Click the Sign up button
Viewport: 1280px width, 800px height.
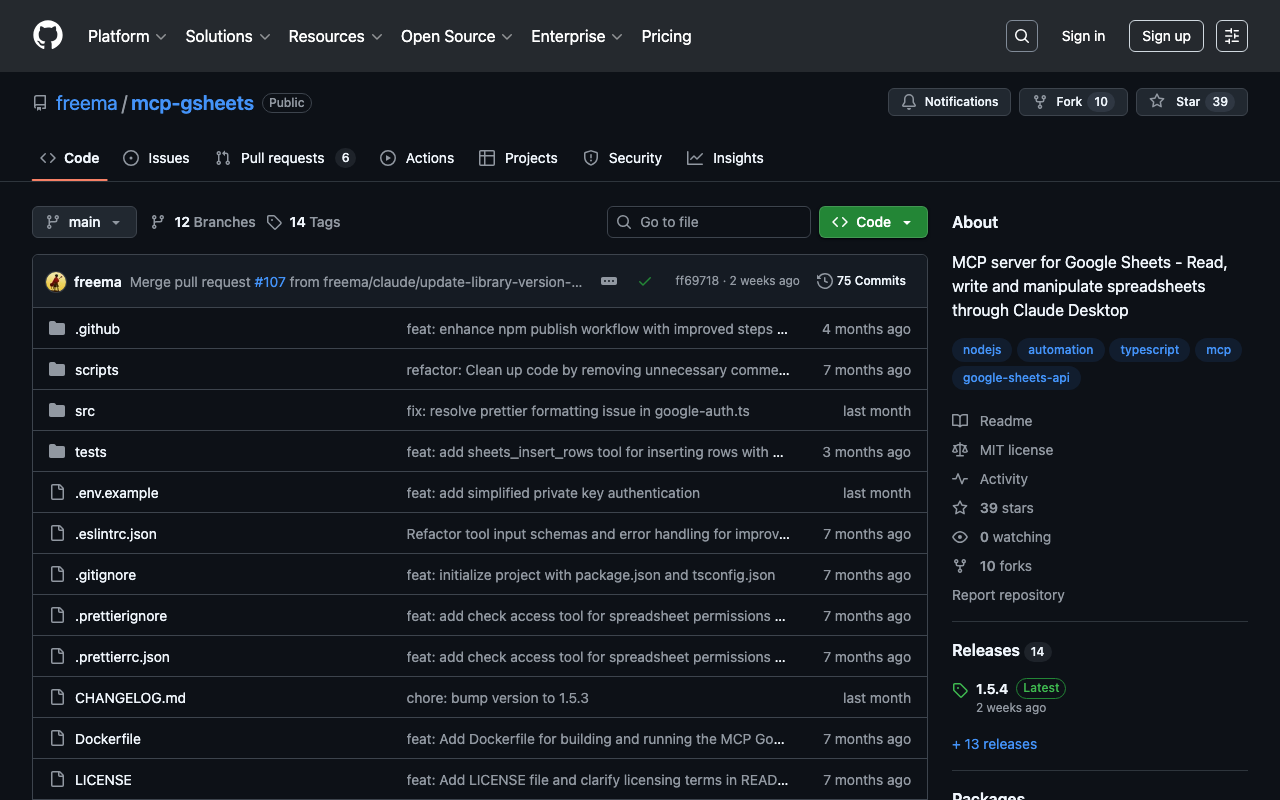coord(1166,36)
